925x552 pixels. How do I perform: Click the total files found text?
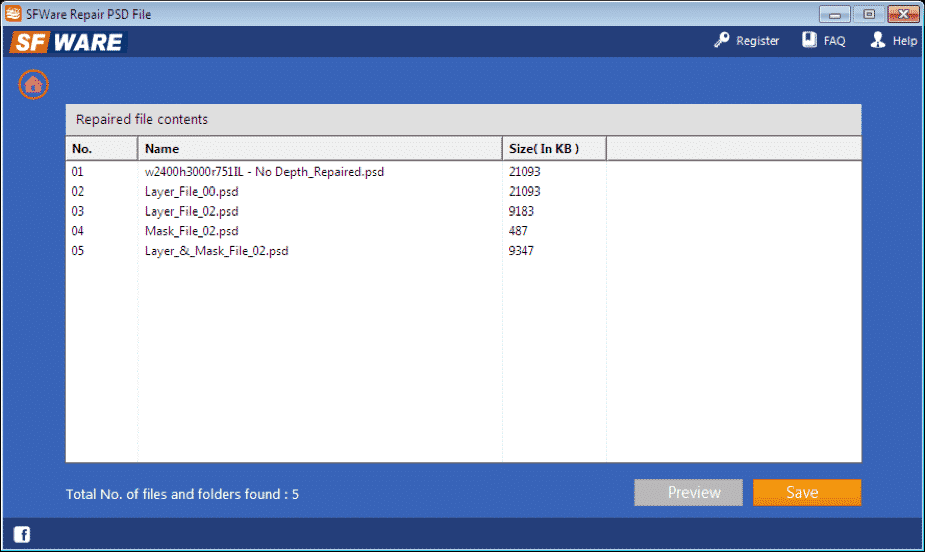[182, 494]
